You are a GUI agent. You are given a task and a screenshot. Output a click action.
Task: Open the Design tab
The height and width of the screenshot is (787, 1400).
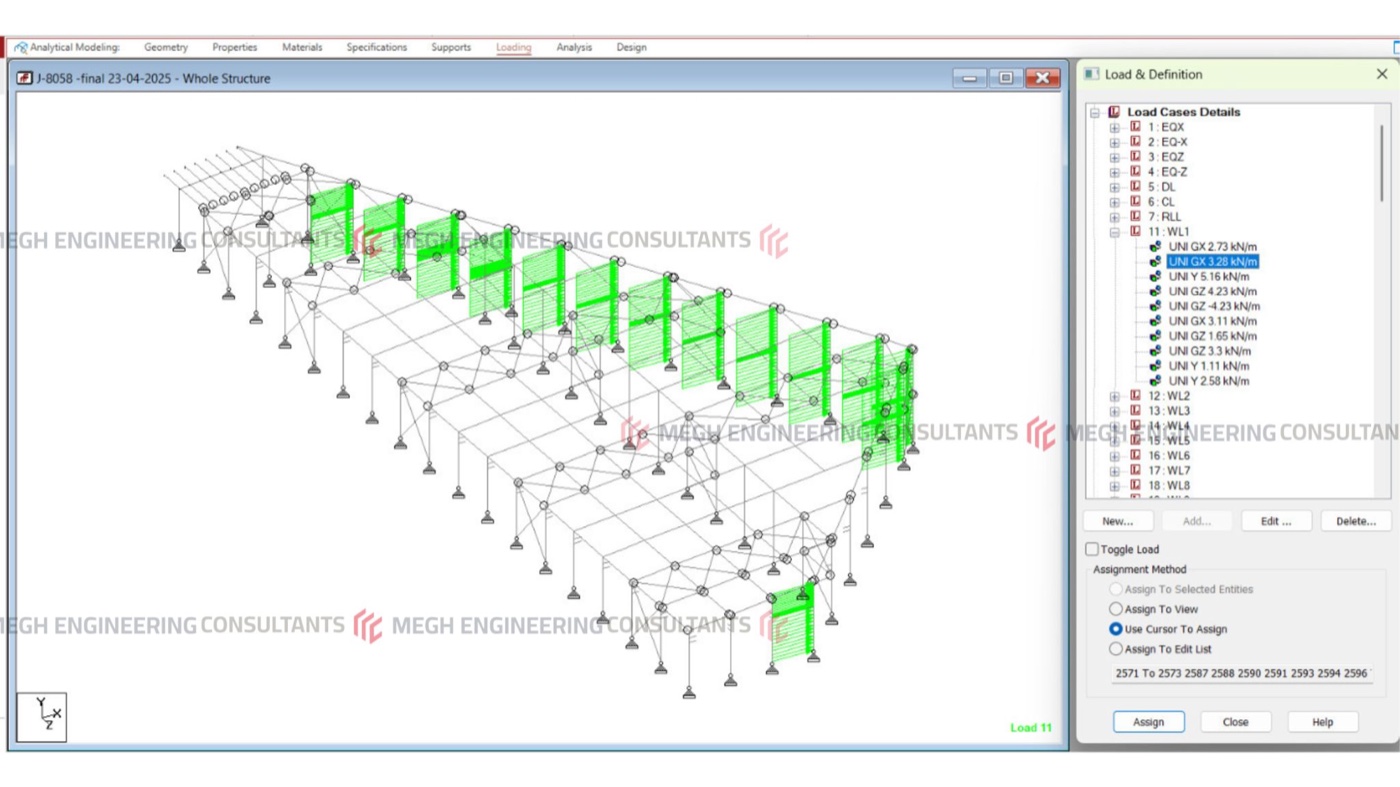pyautogui.click(x=631, y=47)
